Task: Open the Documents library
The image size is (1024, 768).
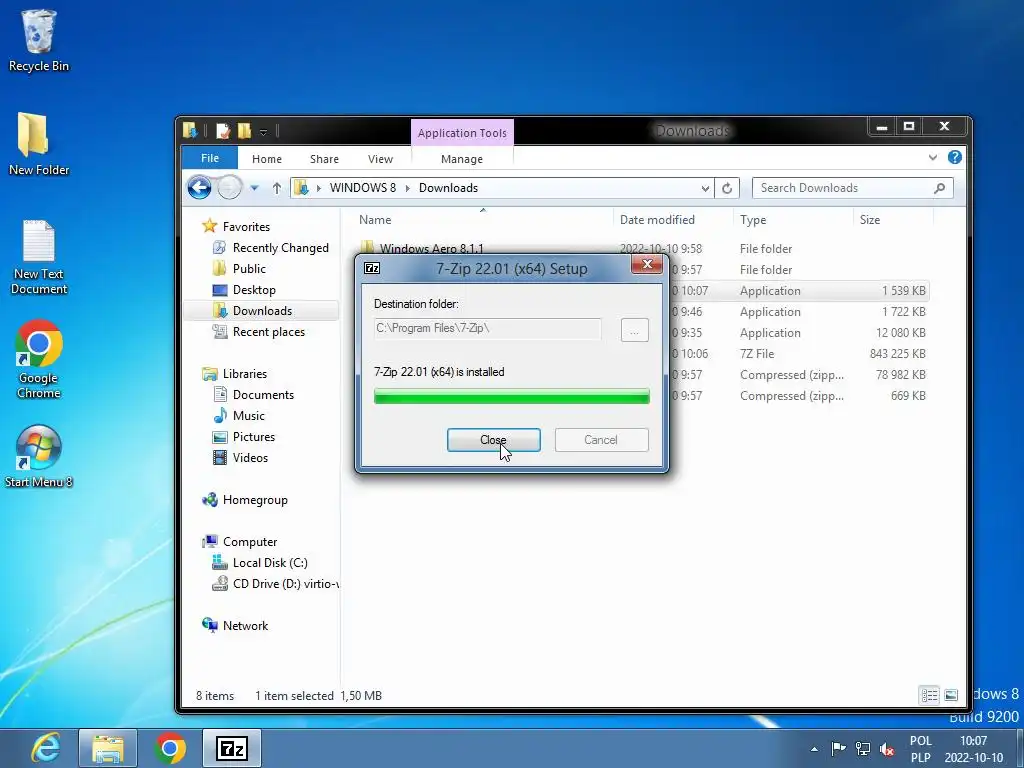Action: pyautogui.click(x=253, y=395)
